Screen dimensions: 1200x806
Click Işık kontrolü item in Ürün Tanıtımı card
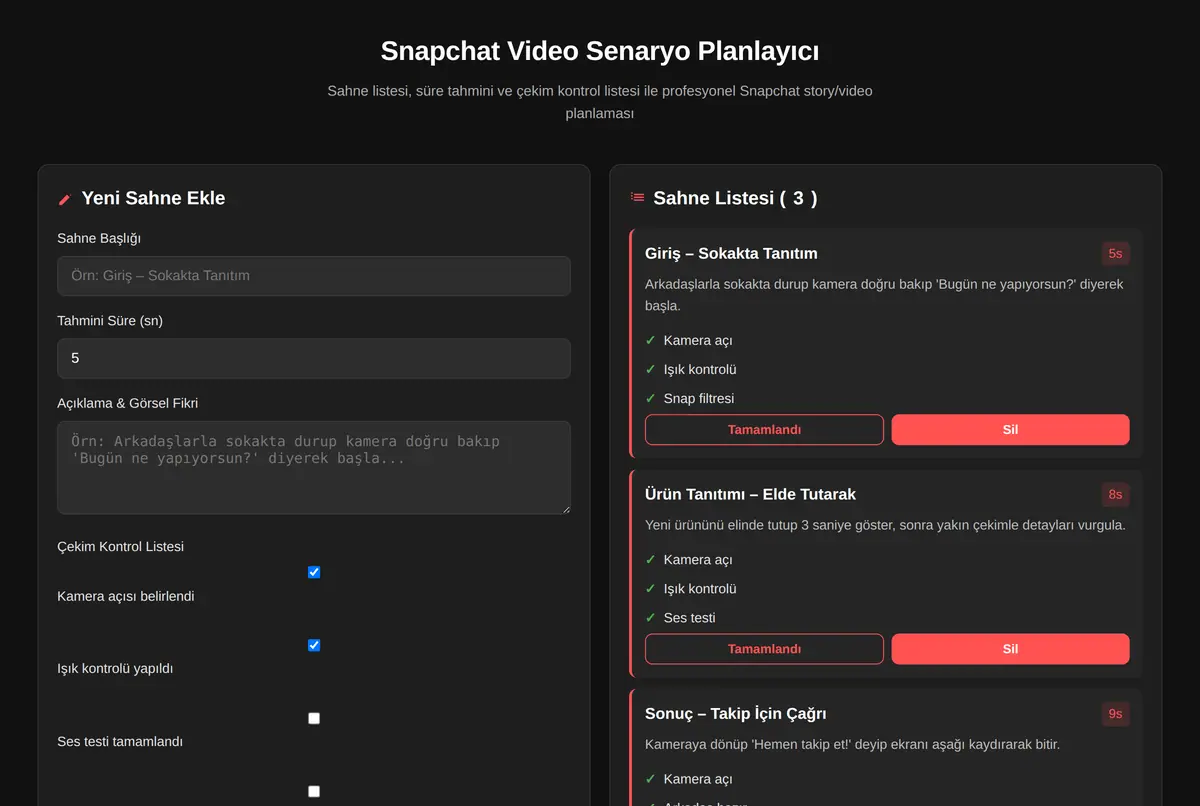[699, 589]
